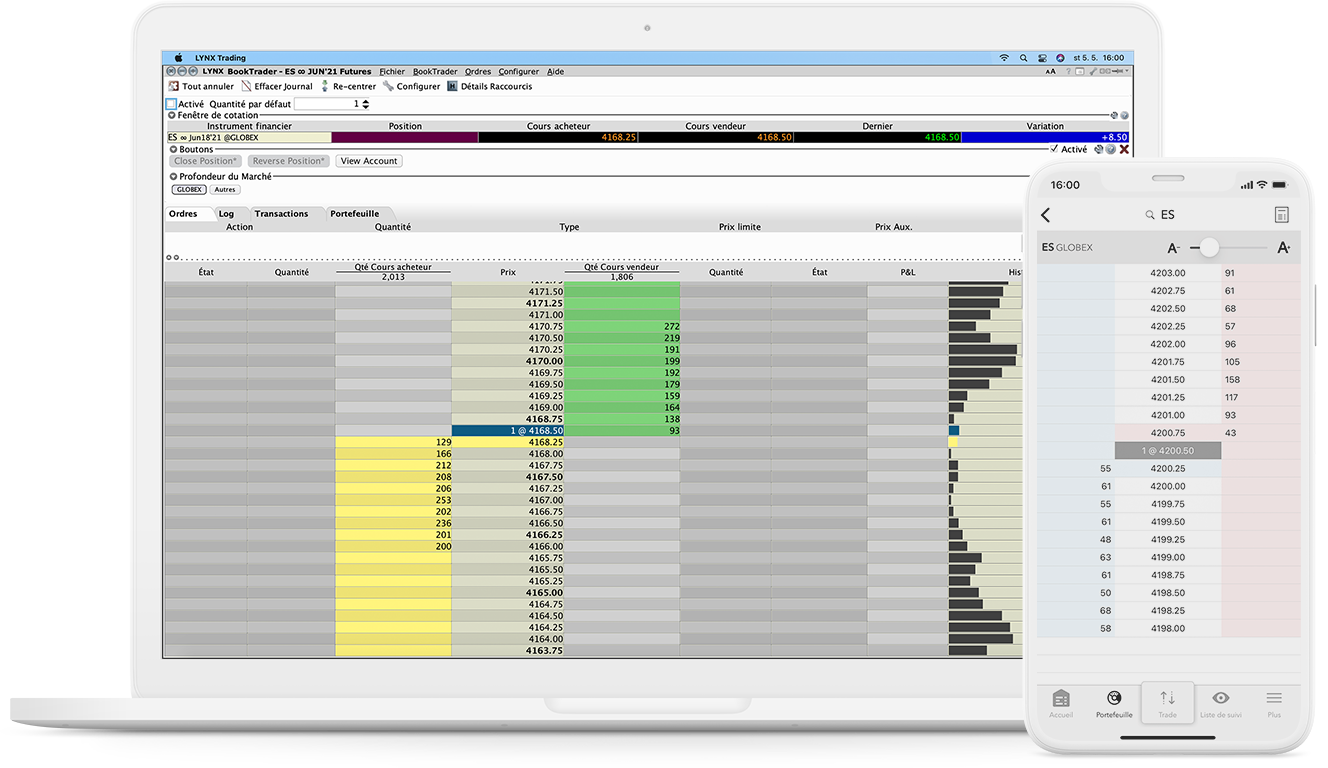1328x768 pixels.
Task: Collapse the Boutons section
Action: pos(173,149)
